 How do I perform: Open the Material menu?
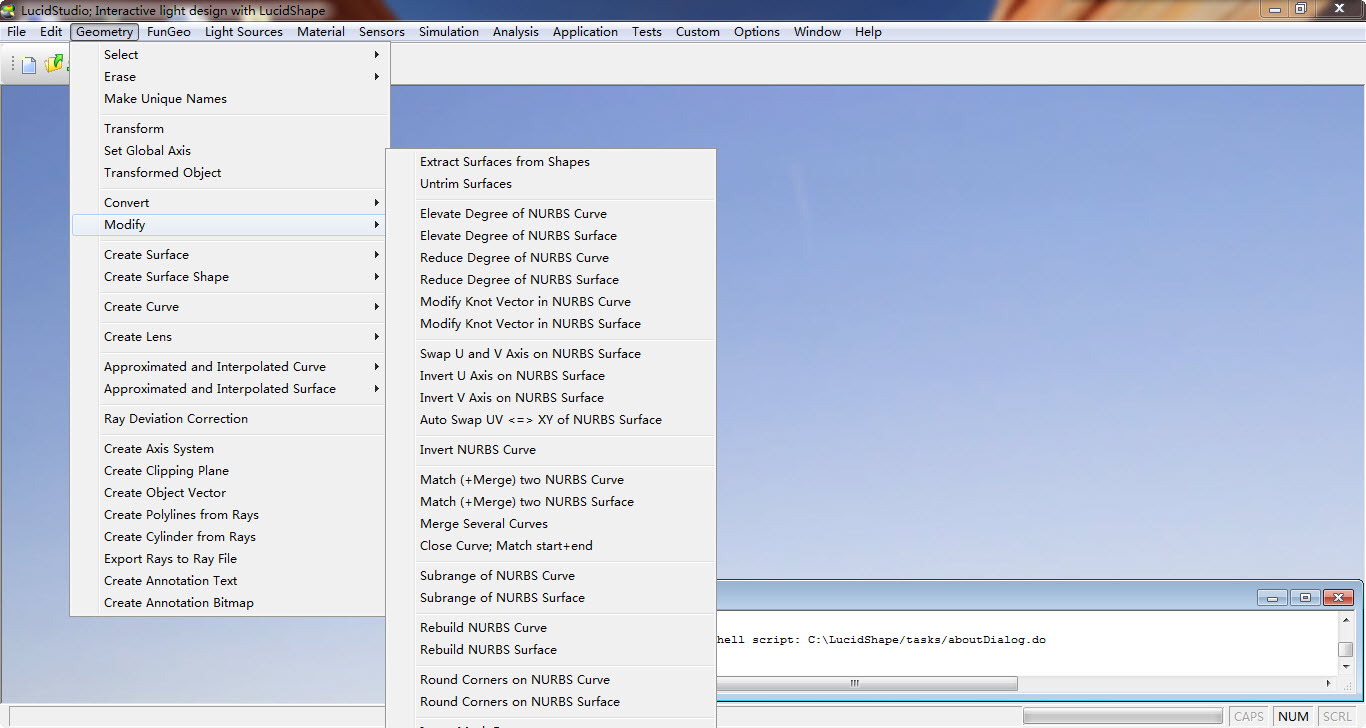point(321,32)
